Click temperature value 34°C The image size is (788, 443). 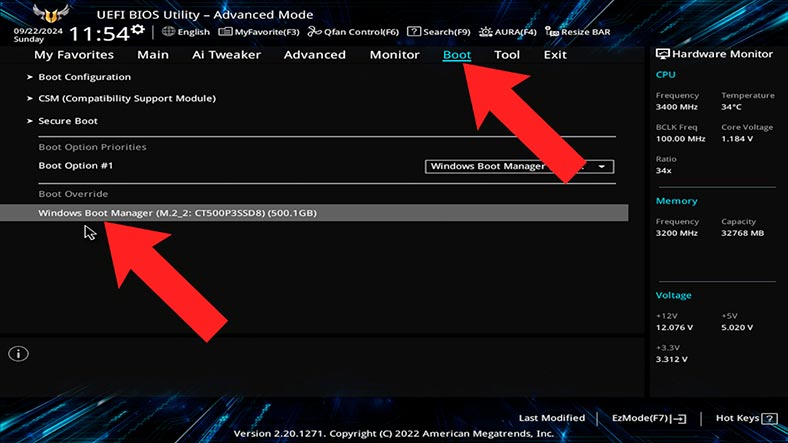[731, 107]
